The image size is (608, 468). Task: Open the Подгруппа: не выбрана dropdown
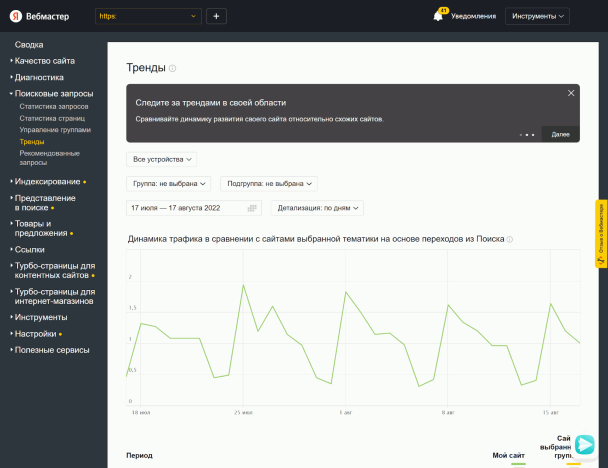tap(269, 184)
